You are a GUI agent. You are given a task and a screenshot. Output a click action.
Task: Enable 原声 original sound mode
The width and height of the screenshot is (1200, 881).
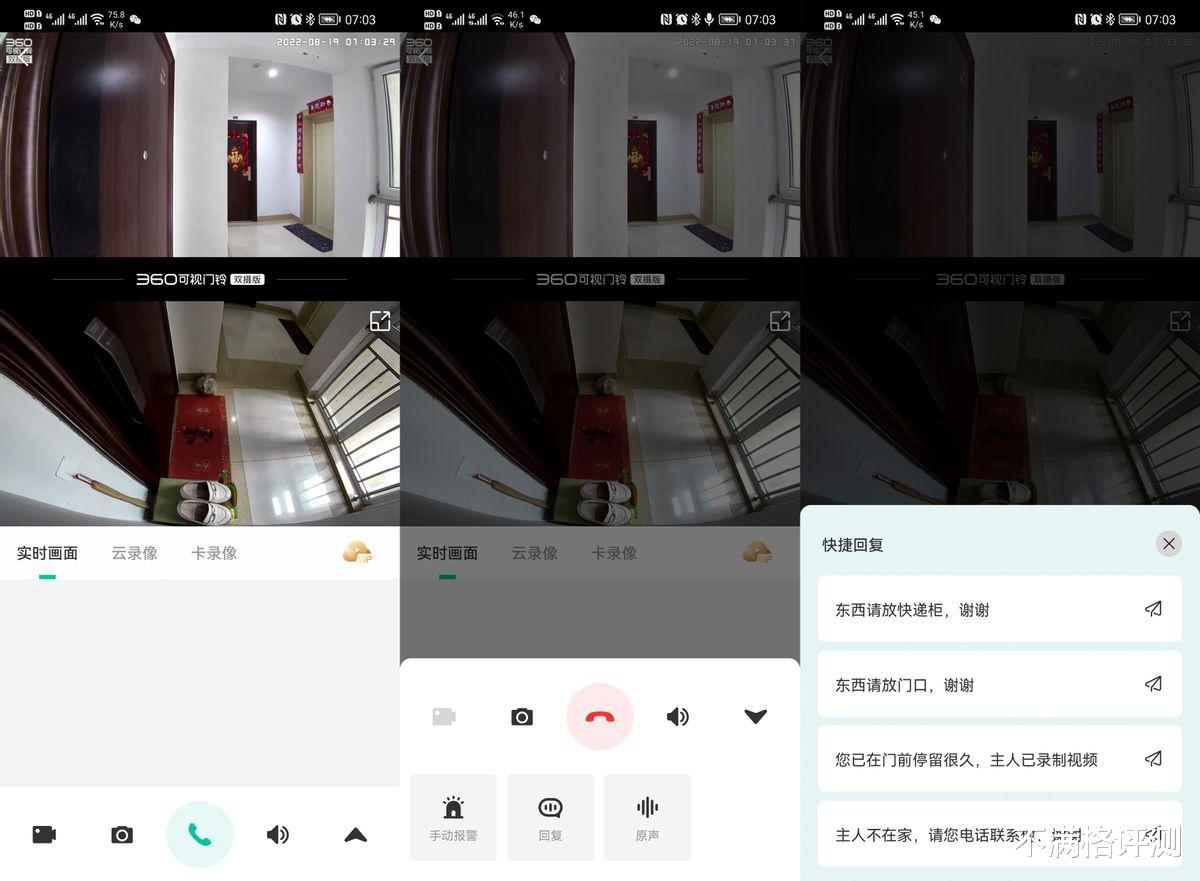[x=647, y=817]
